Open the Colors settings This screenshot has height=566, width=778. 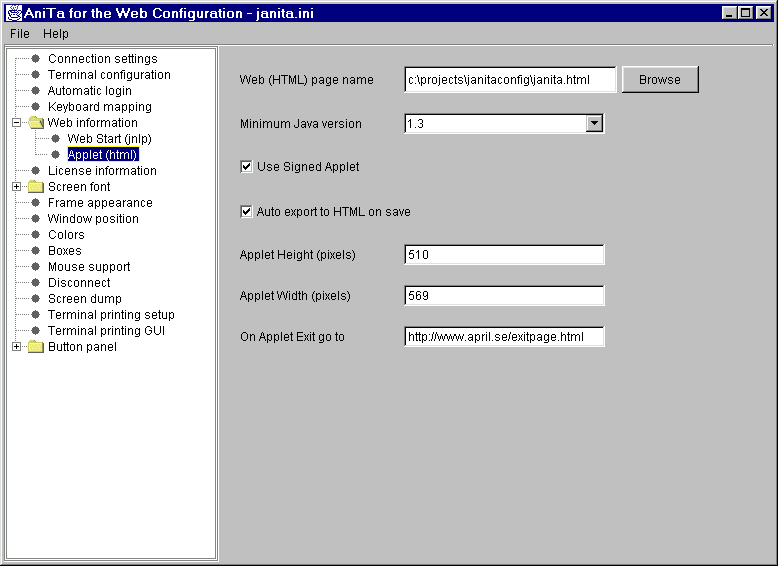point(66,235)
